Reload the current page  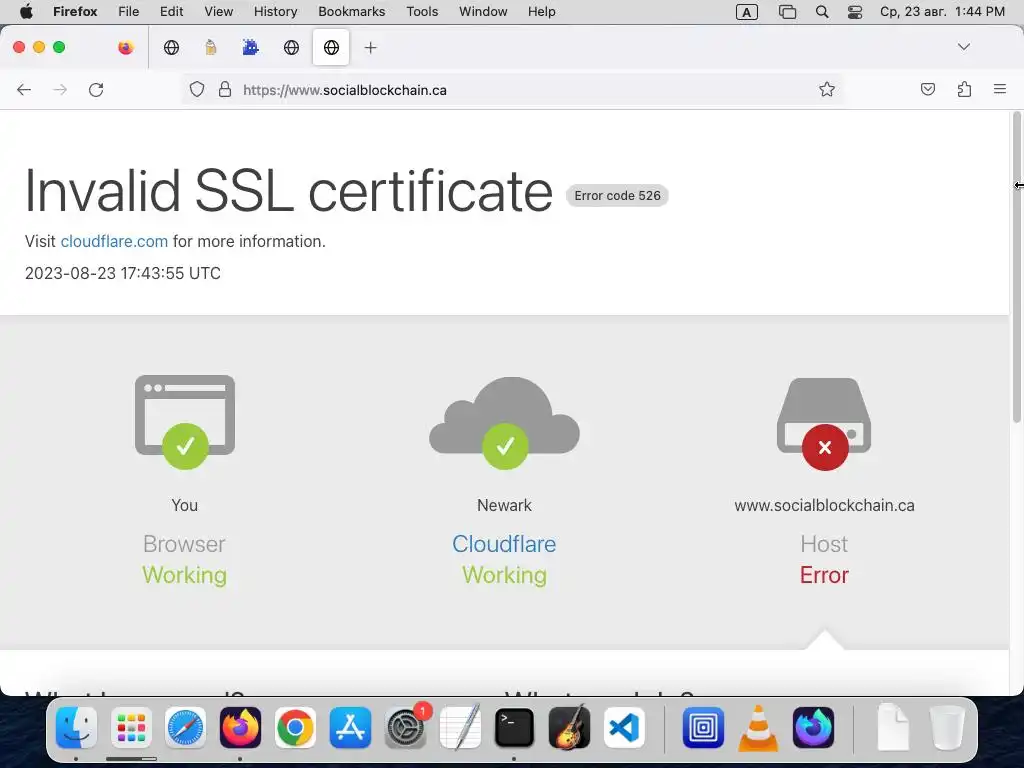[x=96, y=89]
